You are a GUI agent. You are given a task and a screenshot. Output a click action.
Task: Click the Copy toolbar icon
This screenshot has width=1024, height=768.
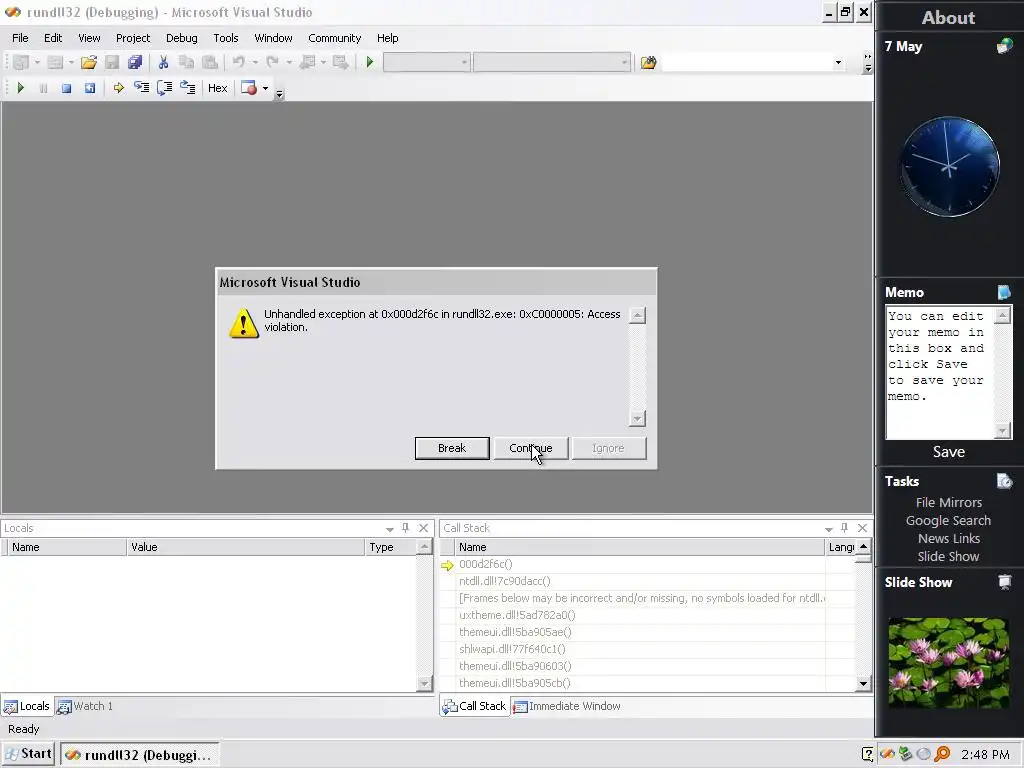tap(186, 62)
